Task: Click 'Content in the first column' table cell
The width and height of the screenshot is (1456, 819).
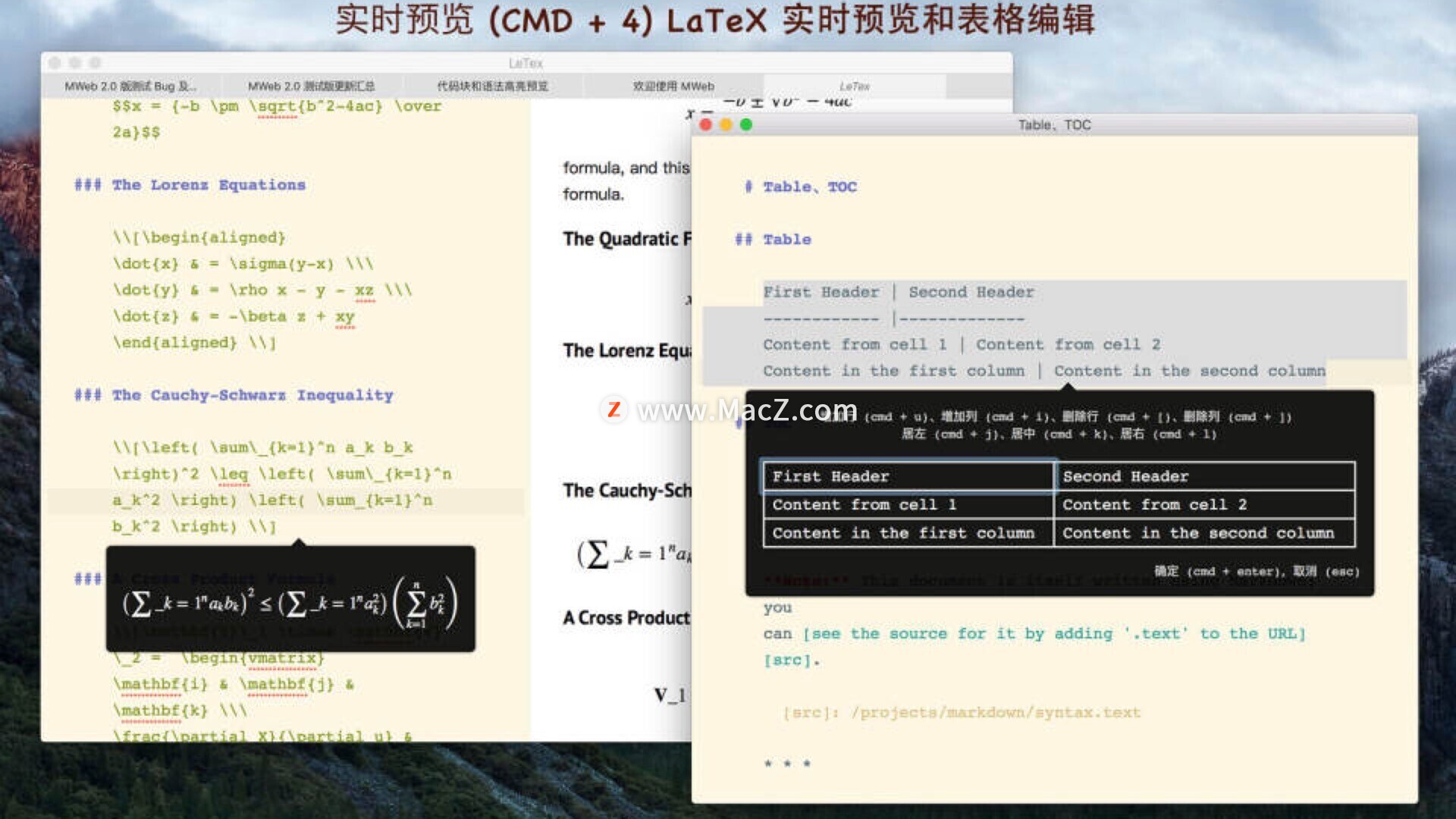Action: tap(908, 533)
